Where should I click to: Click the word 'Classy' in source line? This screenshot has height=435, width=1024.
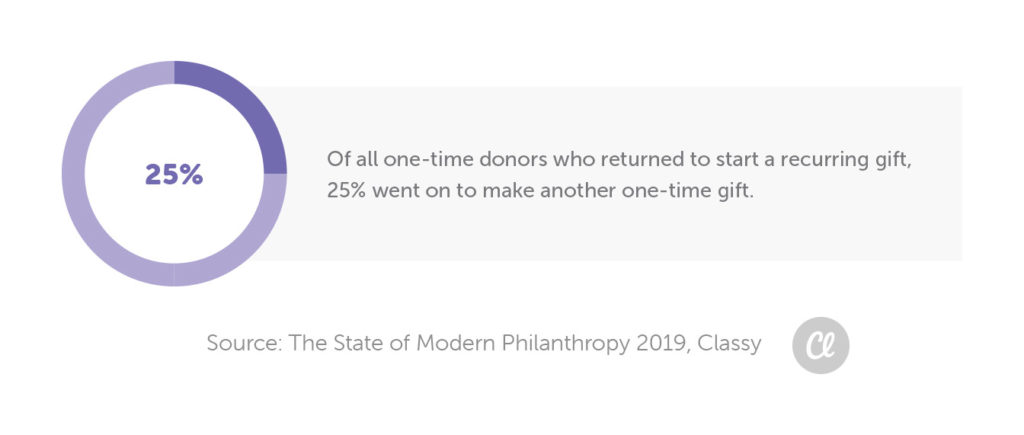[729, 345]
